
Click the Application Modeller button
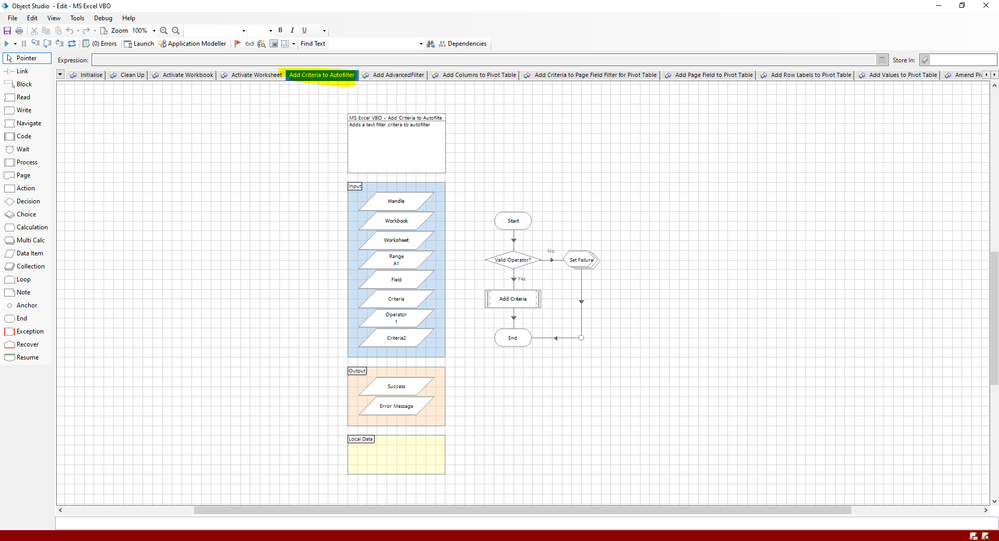pos(196,44)
